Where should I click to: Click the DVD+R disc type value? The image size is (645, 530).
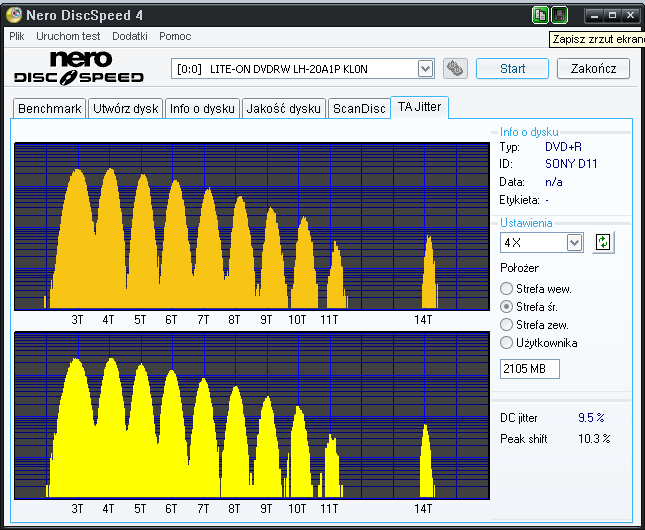point(563,146)
